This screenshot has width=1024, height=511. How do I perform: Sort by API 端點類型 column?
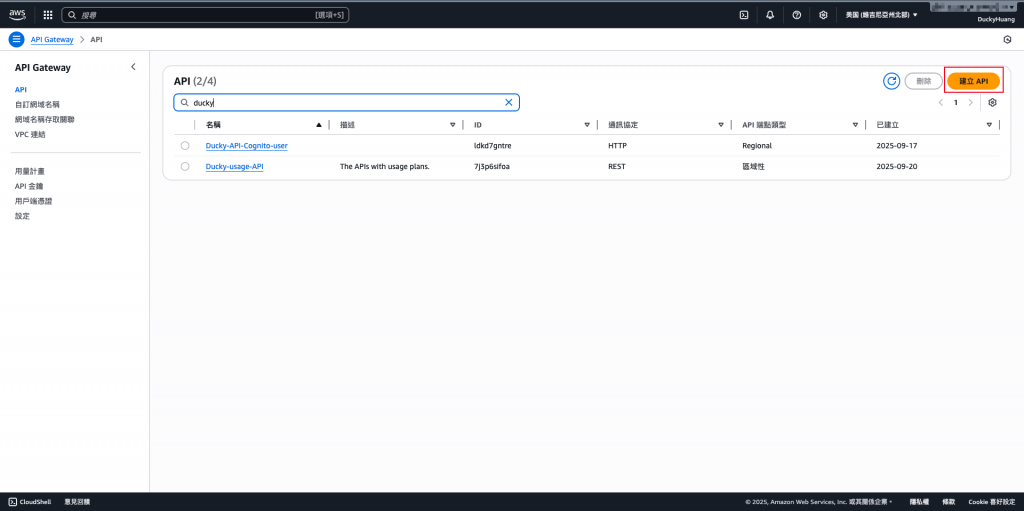(x=855, y=124)
